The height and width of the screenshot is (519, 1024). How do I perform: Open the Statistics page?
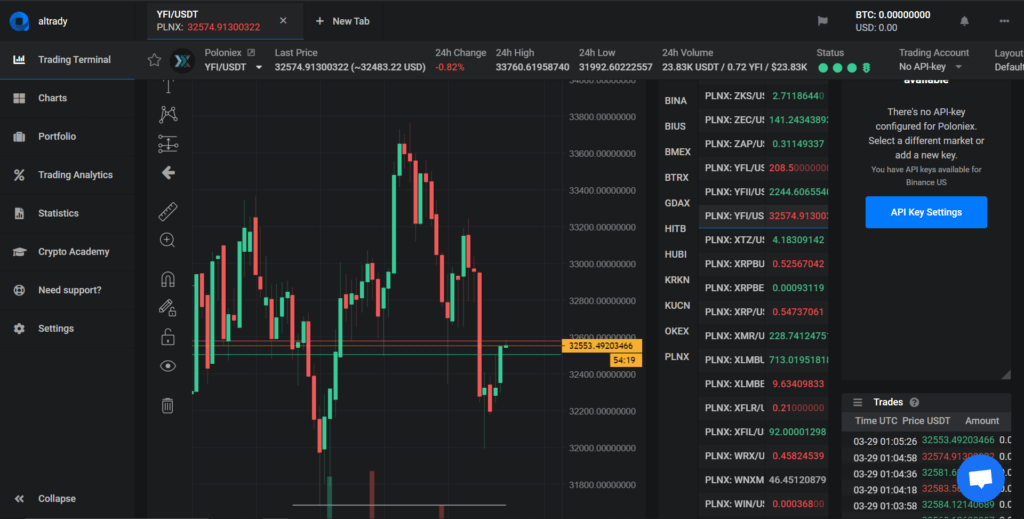click(67, 213)
